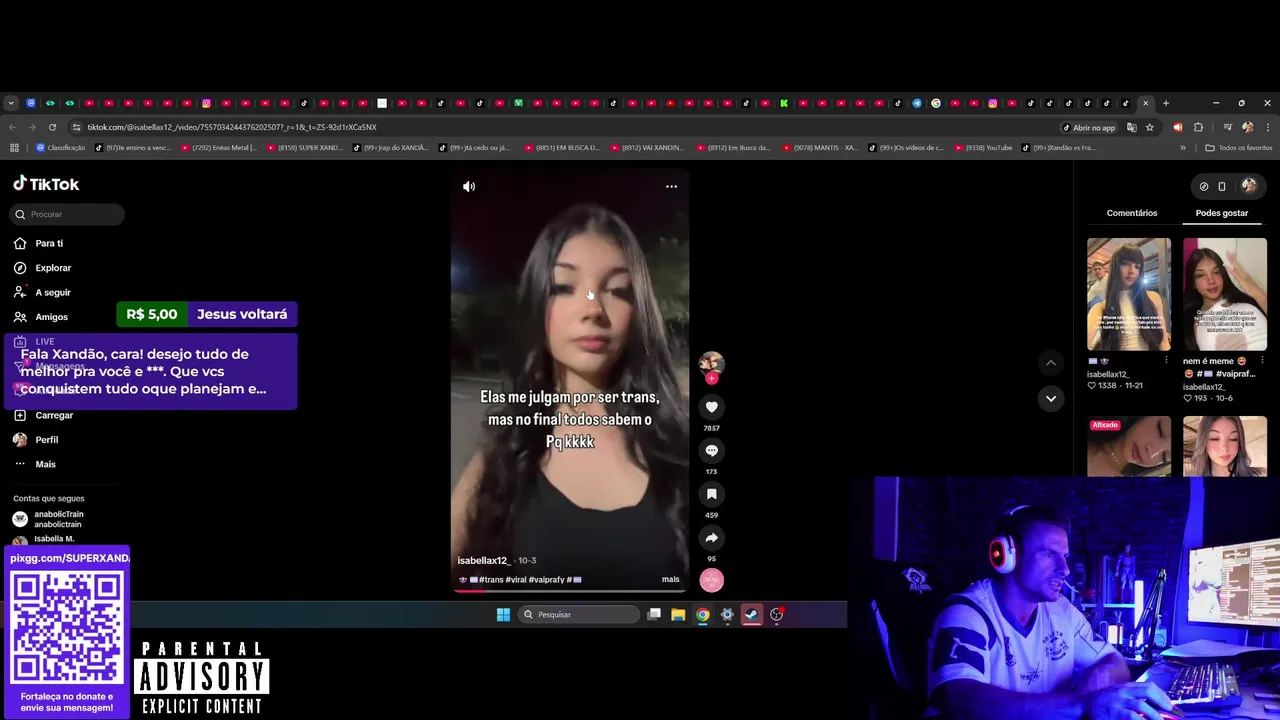
Task: Open the isabellax12_ username on video
Action: 483,561
